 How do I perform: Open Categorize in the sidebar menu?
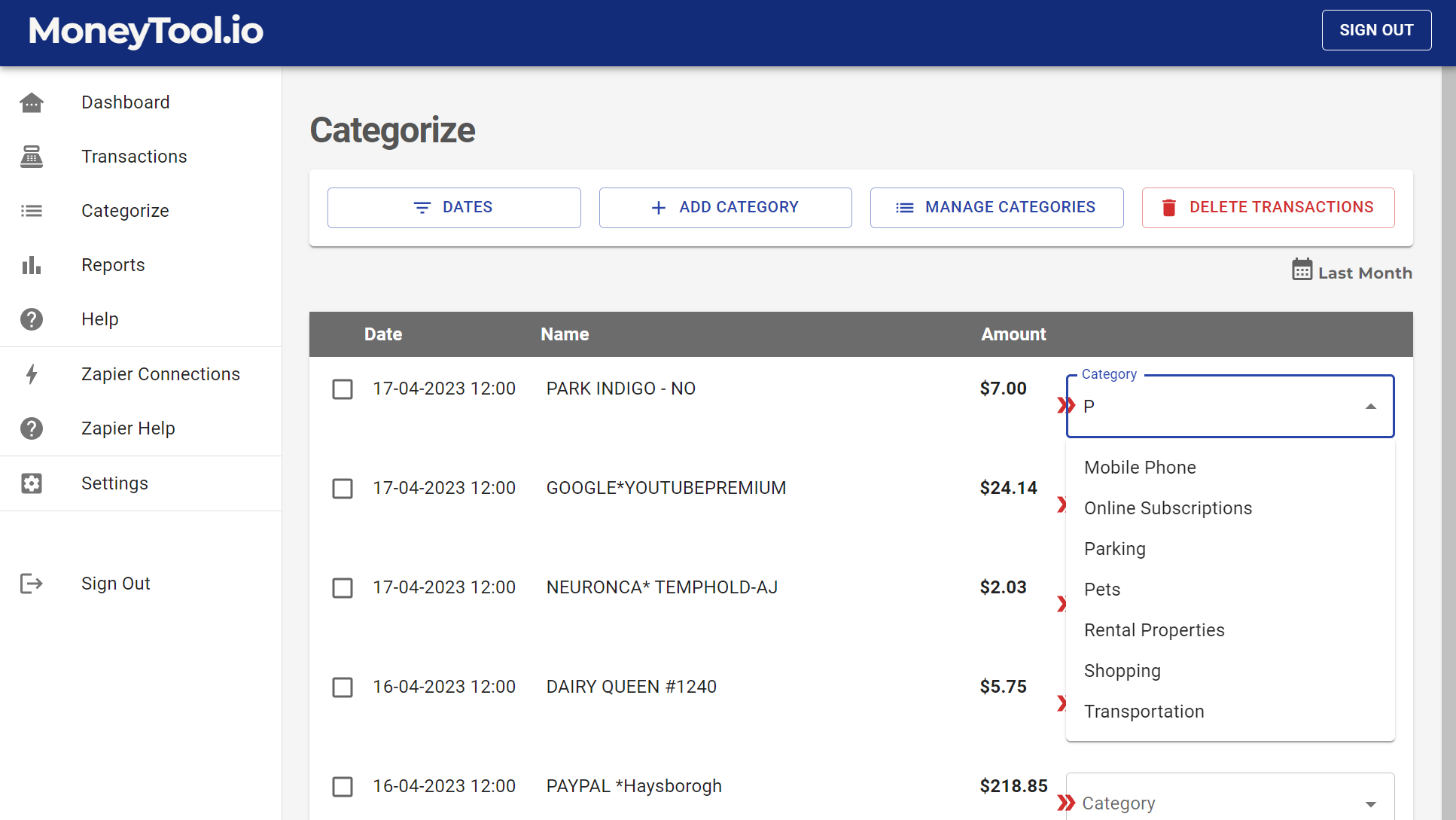click(x=125, y=211)
